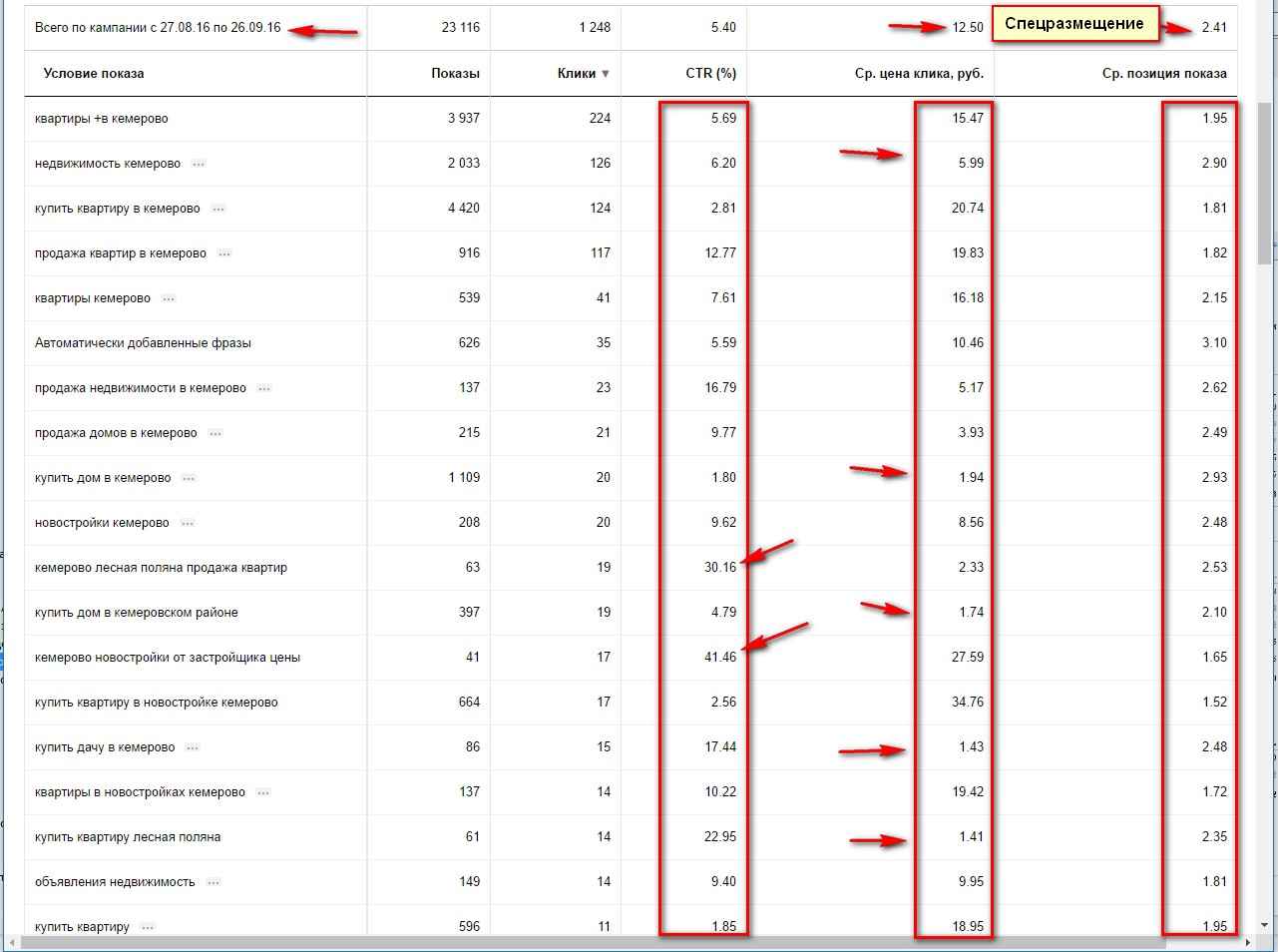Sort by the 'Показы' column header
The width and height of the screenshot is (1278, 952).
point(455,73)
